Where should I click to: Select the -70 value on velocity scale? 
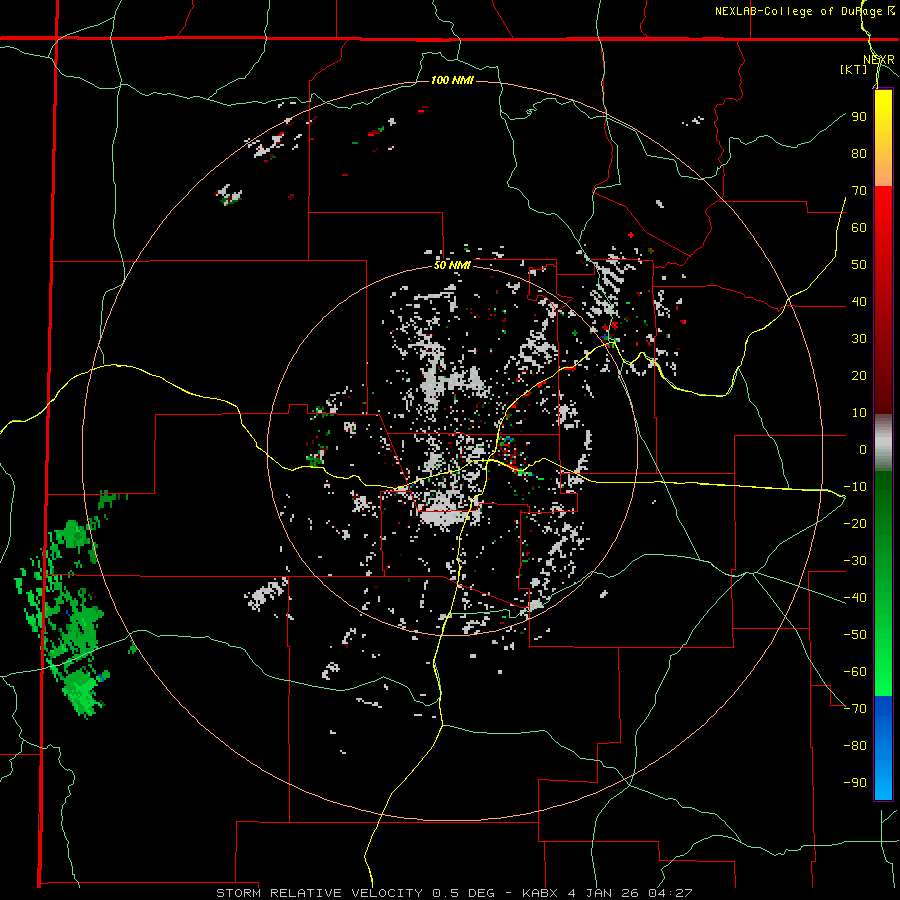point(855,708)
